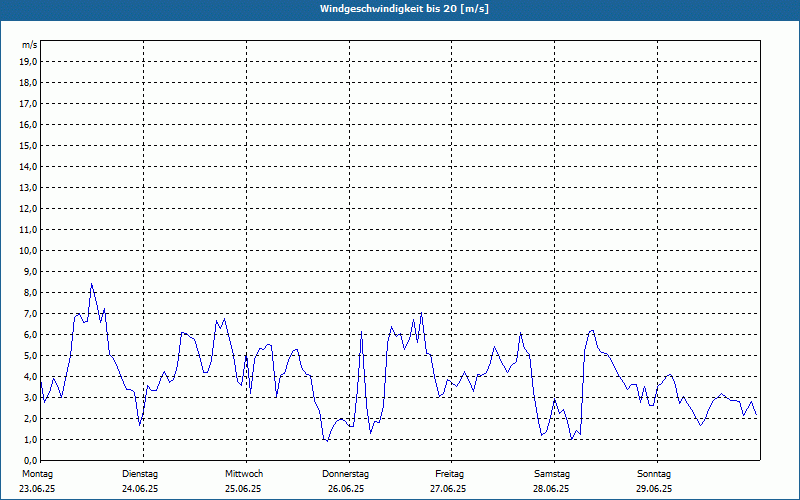This screenshot has width=800, height=500.
Task: Click the chart title 'Windgeschwindigkeit bis 20 [m/s]'
Action: pos(404,9)
